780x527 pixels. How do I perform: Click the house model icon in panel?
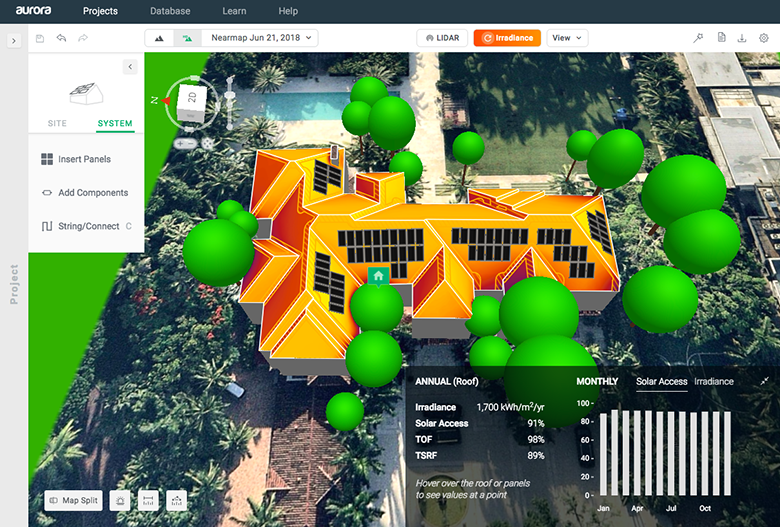point(86,94)
